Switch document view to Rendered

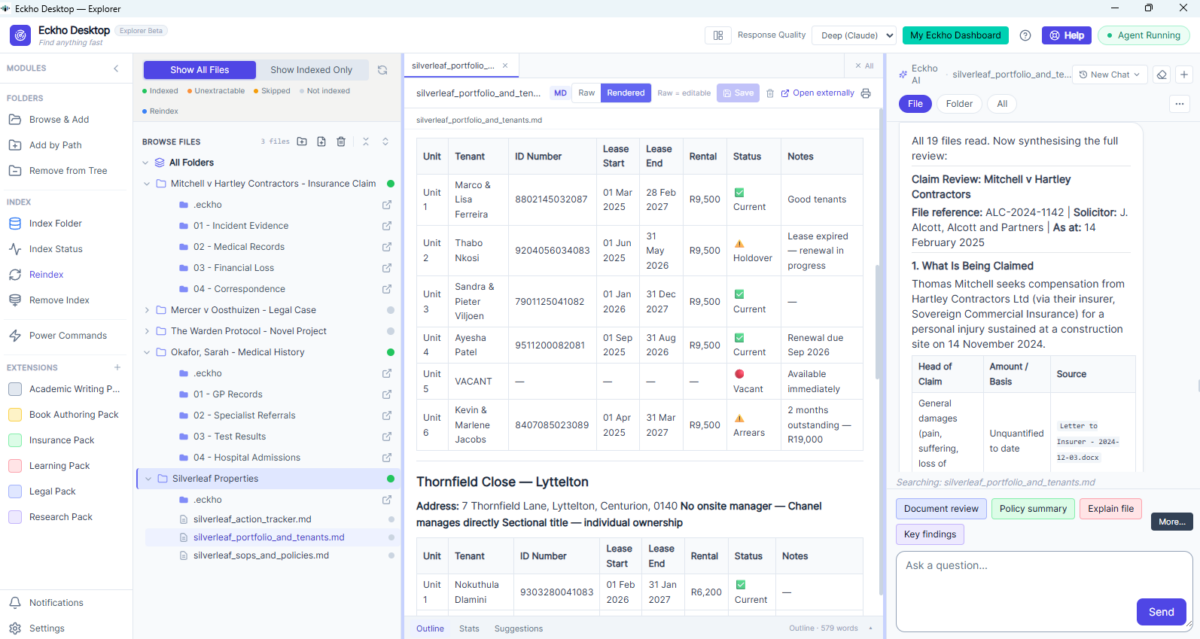click(x=626, y=93)
